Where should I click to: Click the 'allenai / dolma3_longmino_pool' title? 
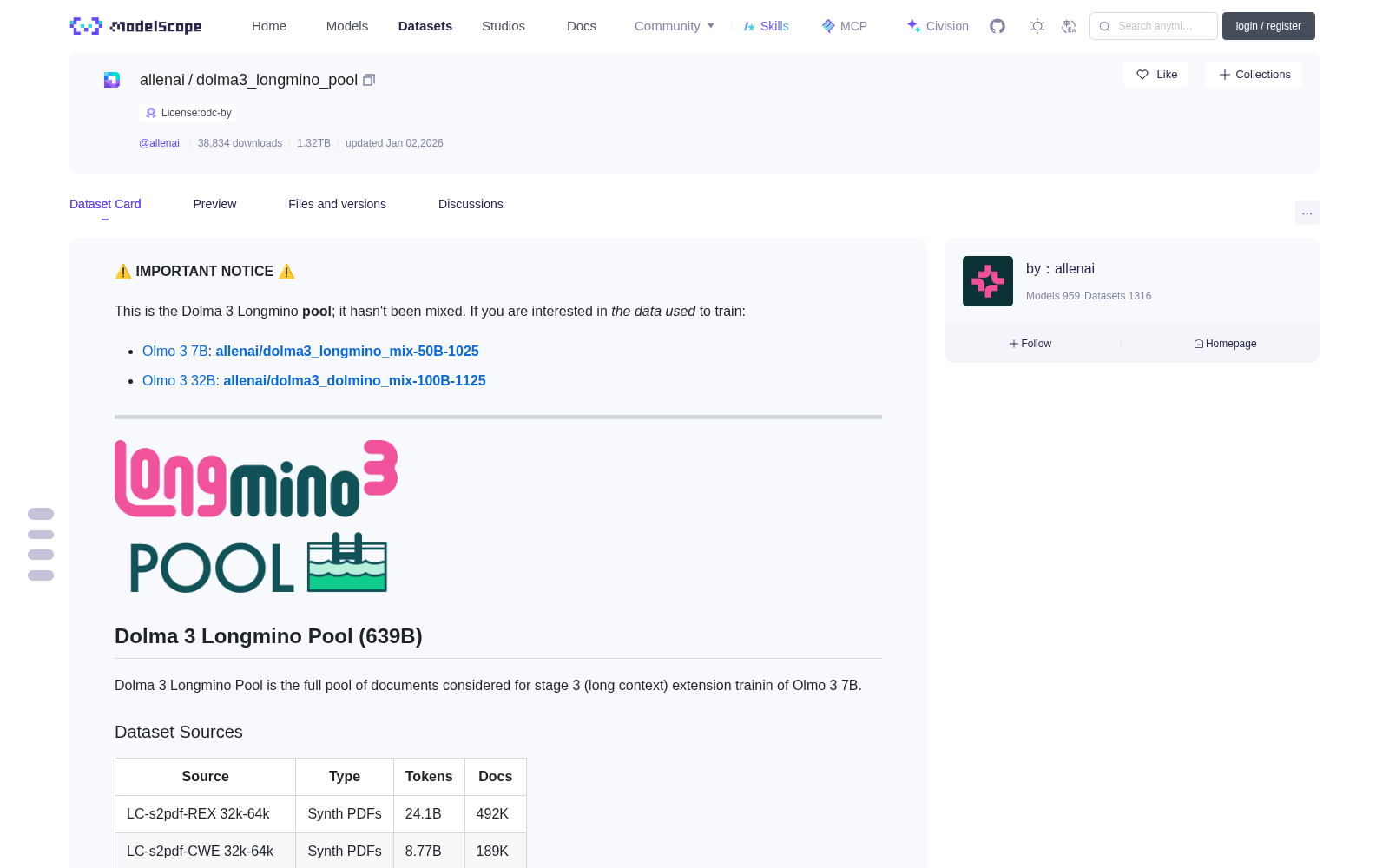(248, 80)
